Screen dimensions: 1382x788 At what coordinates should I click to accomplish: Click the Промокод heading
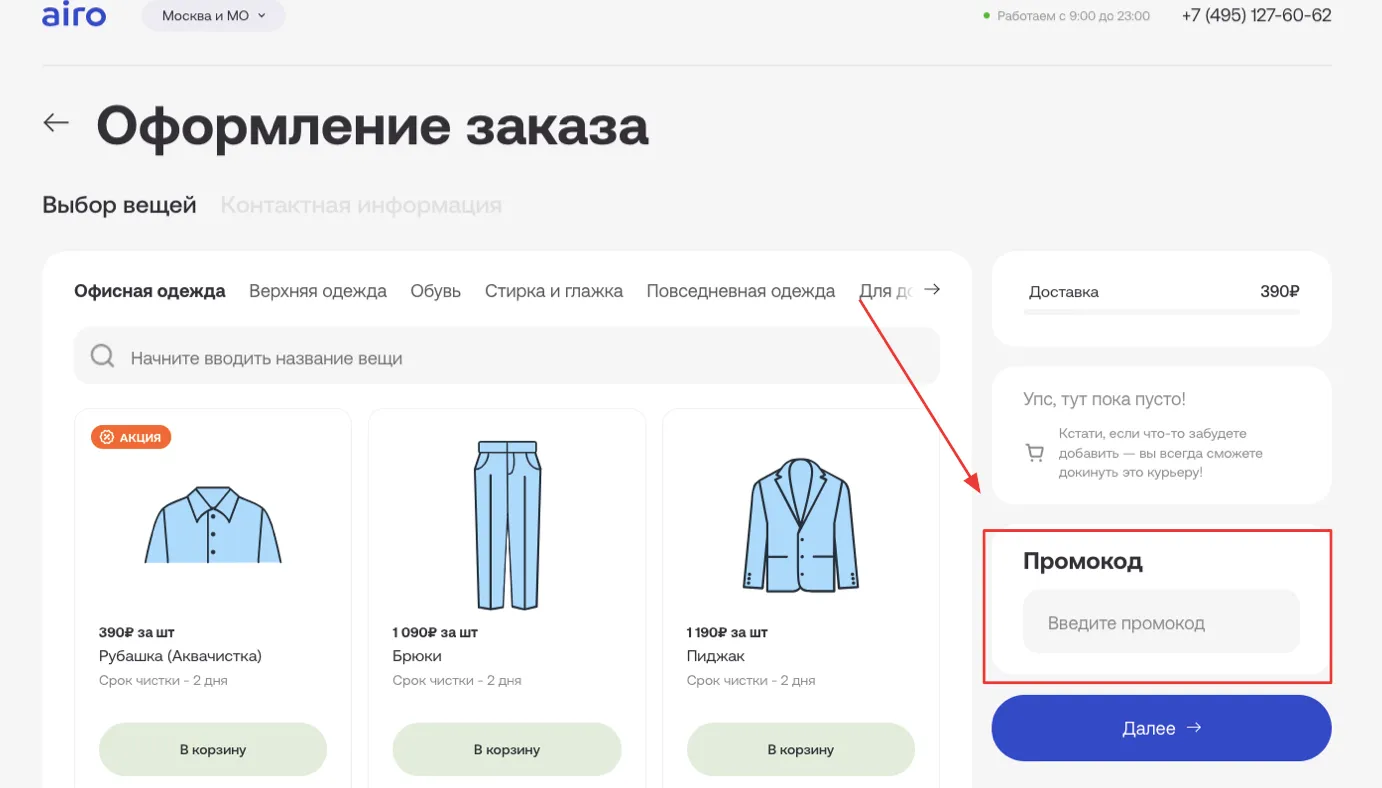tap(1083, 561)
